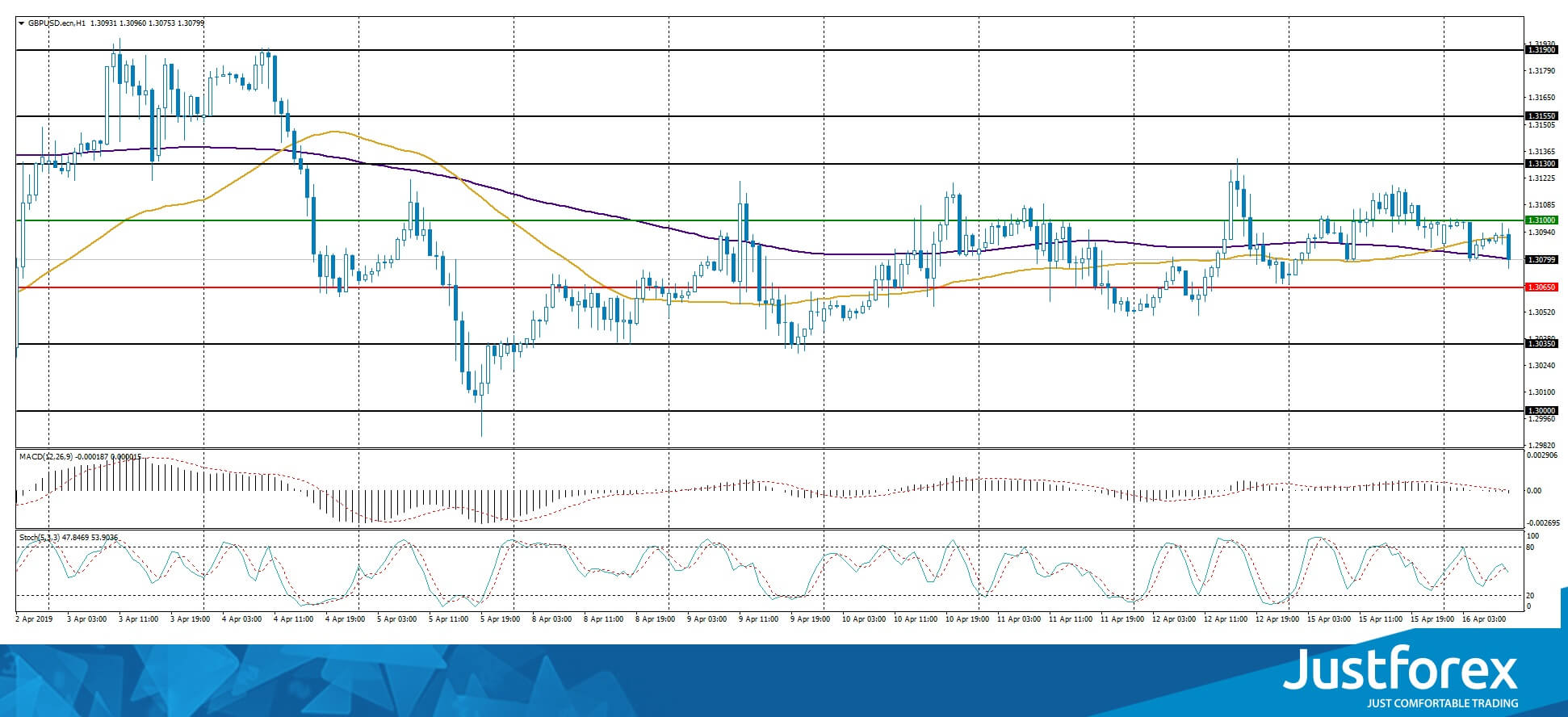Click the 9 Apr 03:00 time axis label
The image size is (1568, 717).
(707, 619)
